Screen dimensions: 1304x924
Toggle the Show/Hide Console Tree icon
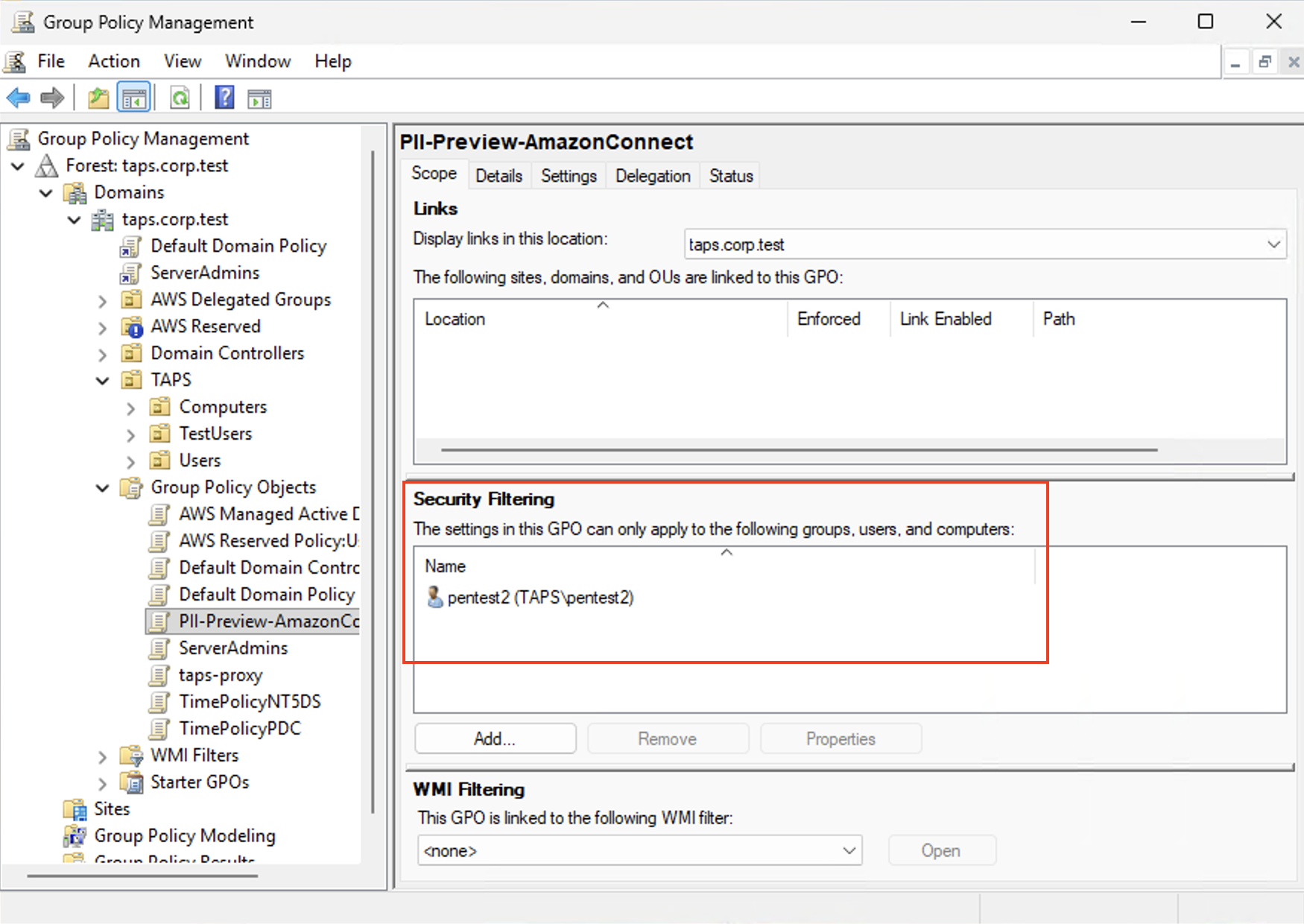(134, 98)
